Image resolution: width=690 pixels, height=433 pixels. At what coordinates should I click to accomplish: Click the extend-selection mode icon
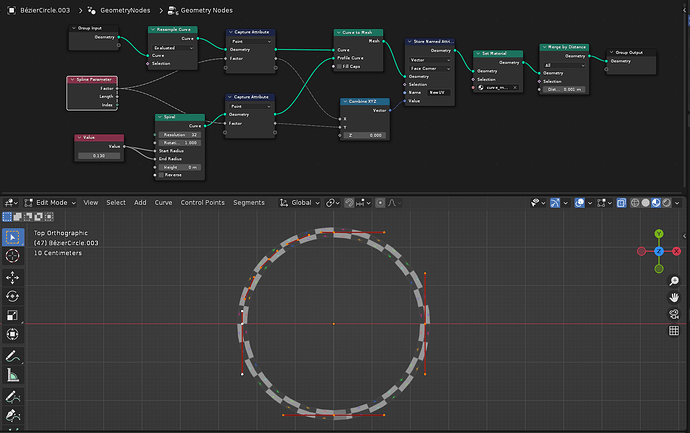[17, 216]
